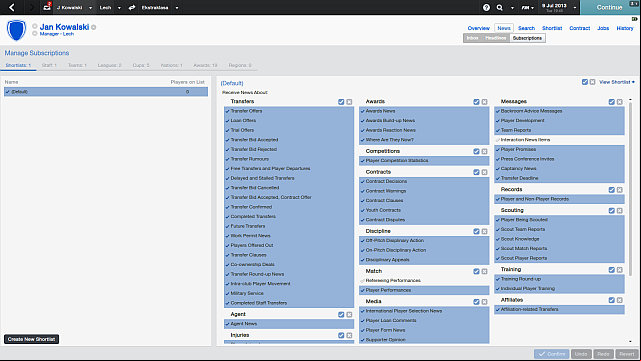Open the inbox mail icon with notification
Viewport: 641px width, 361px height.
point(47,7)
